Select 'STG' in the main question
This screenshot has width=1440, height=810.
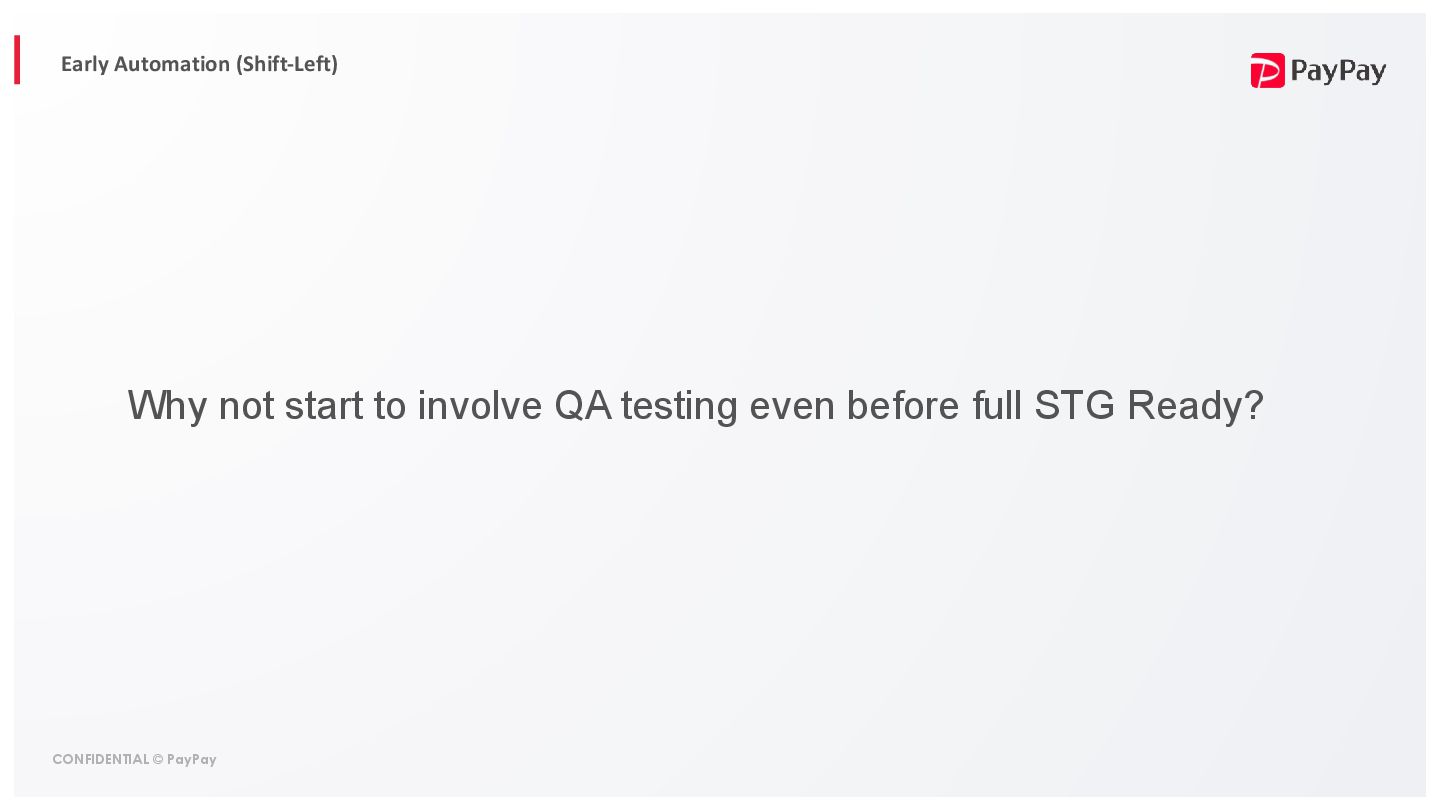tap(1075, 406)
